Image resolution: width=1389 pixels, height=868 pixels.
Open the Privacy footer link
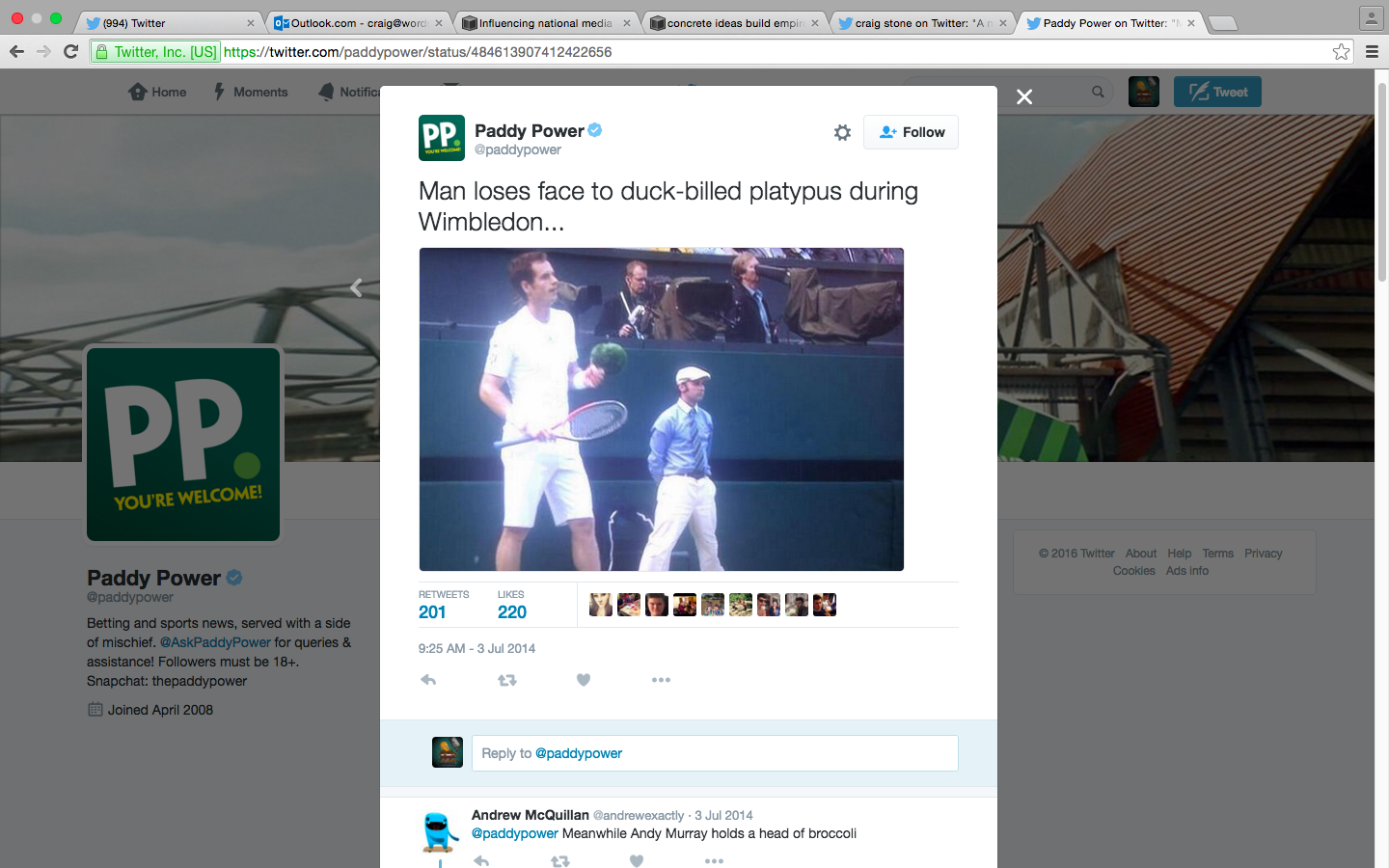click(1263, 554)
